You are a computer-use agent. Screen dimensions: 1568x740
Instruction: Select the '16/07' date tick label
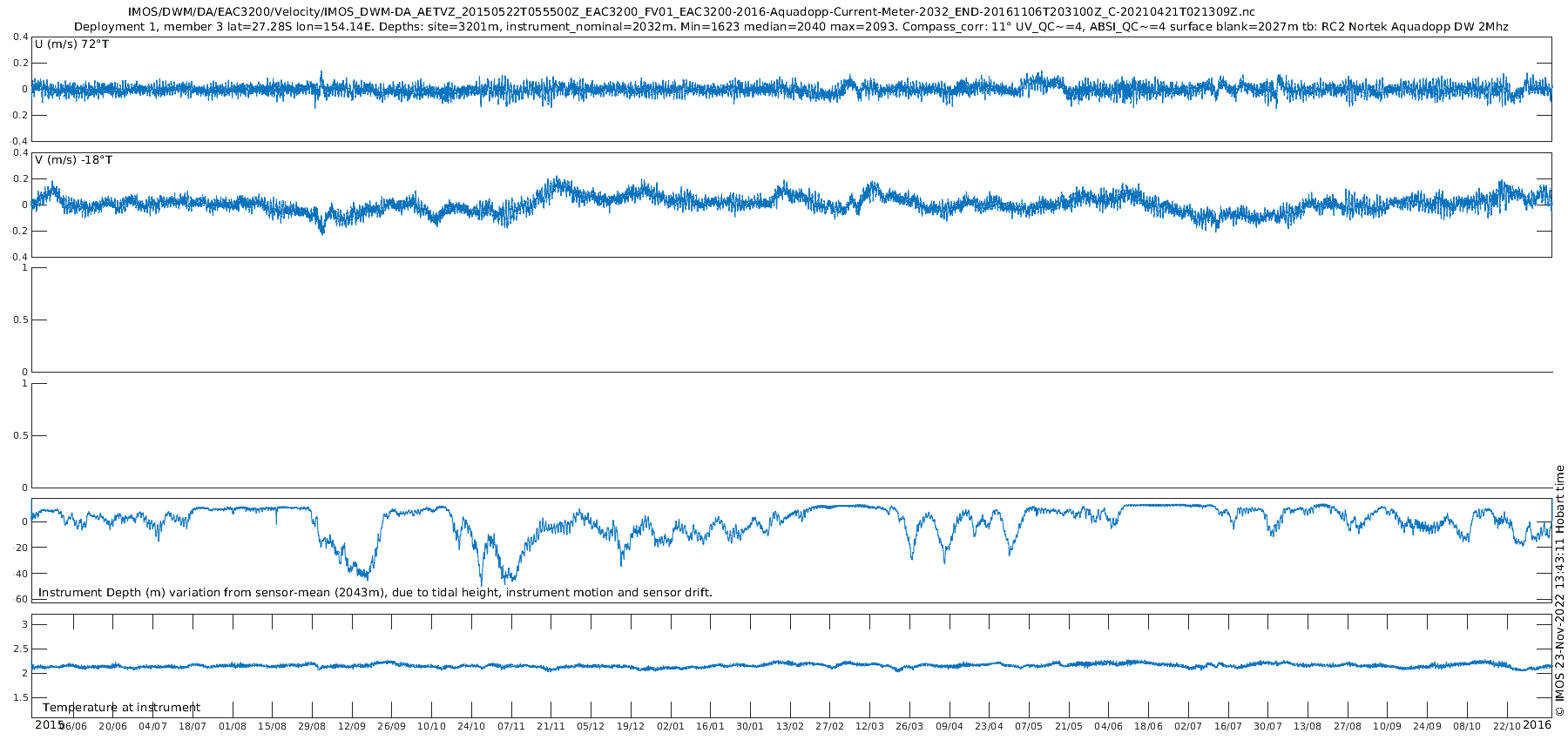1228,726
